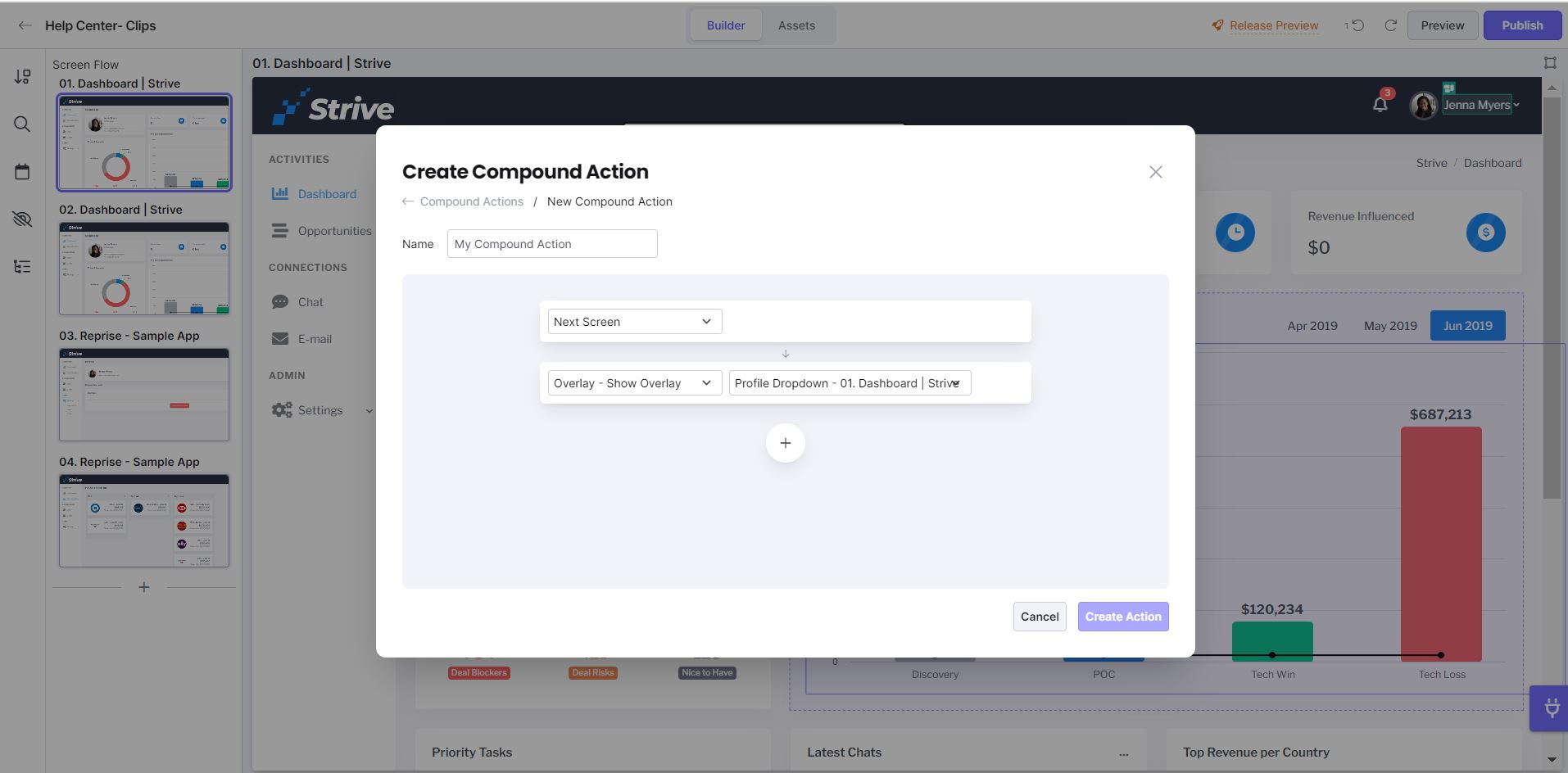
Task: Select the Chat connection icon
Action: [x=280, y=301]
